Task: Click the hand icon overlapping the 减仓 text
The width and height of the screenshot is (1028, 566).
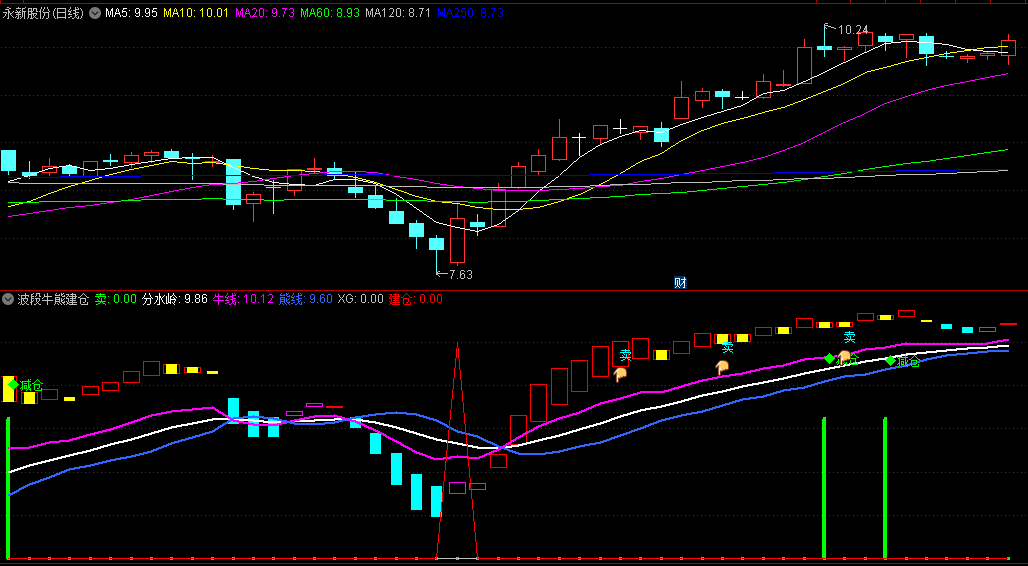Action: [x=844, y=357]
